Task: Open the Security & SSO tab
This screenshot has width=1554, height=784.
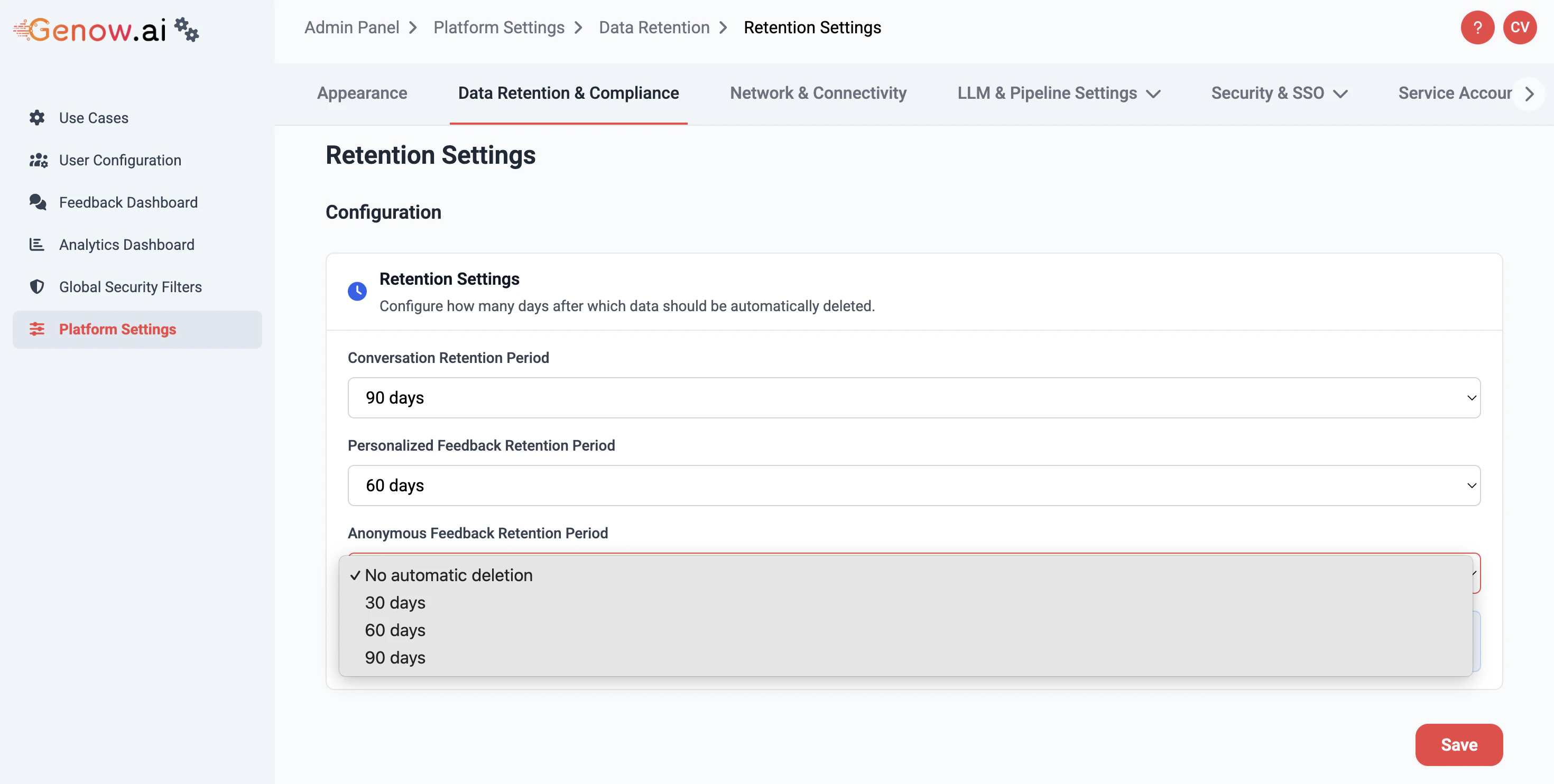Action: [x=1279, y=93]
